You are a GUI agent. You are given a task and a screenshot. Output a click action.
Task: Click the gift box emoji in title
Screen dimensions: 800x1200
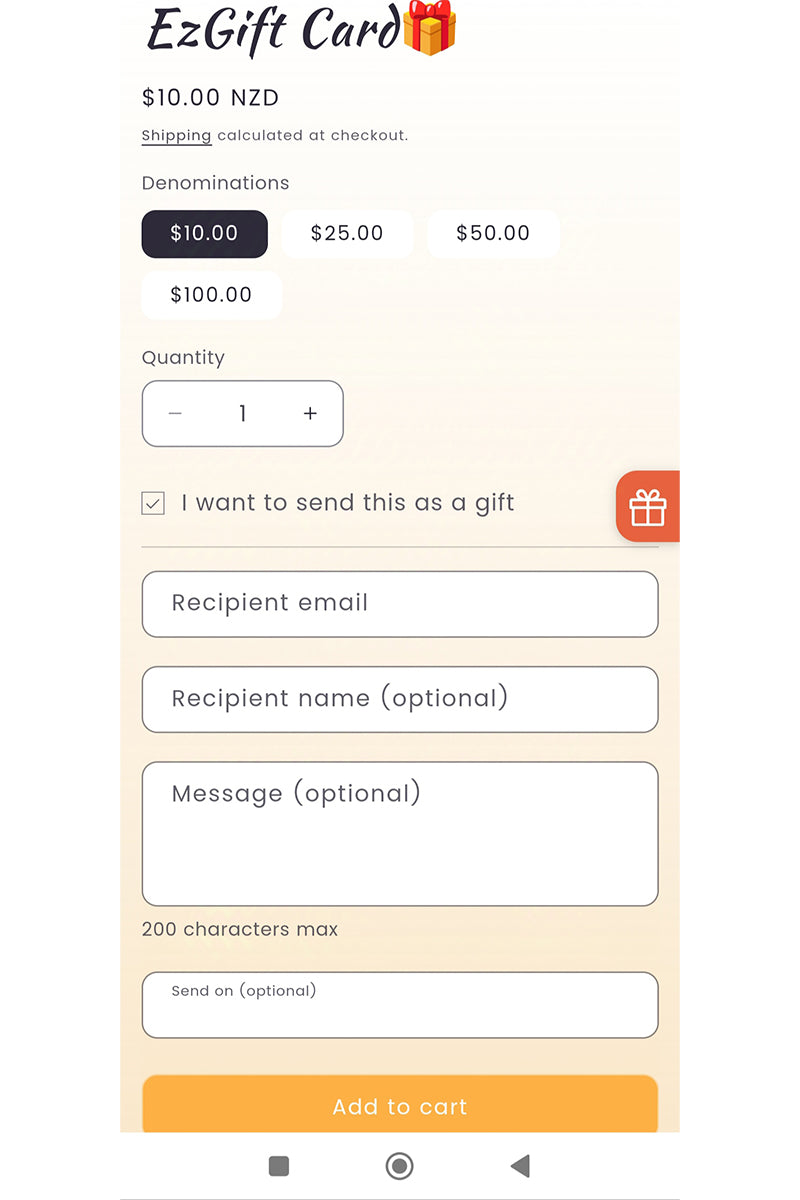point(429,27)
